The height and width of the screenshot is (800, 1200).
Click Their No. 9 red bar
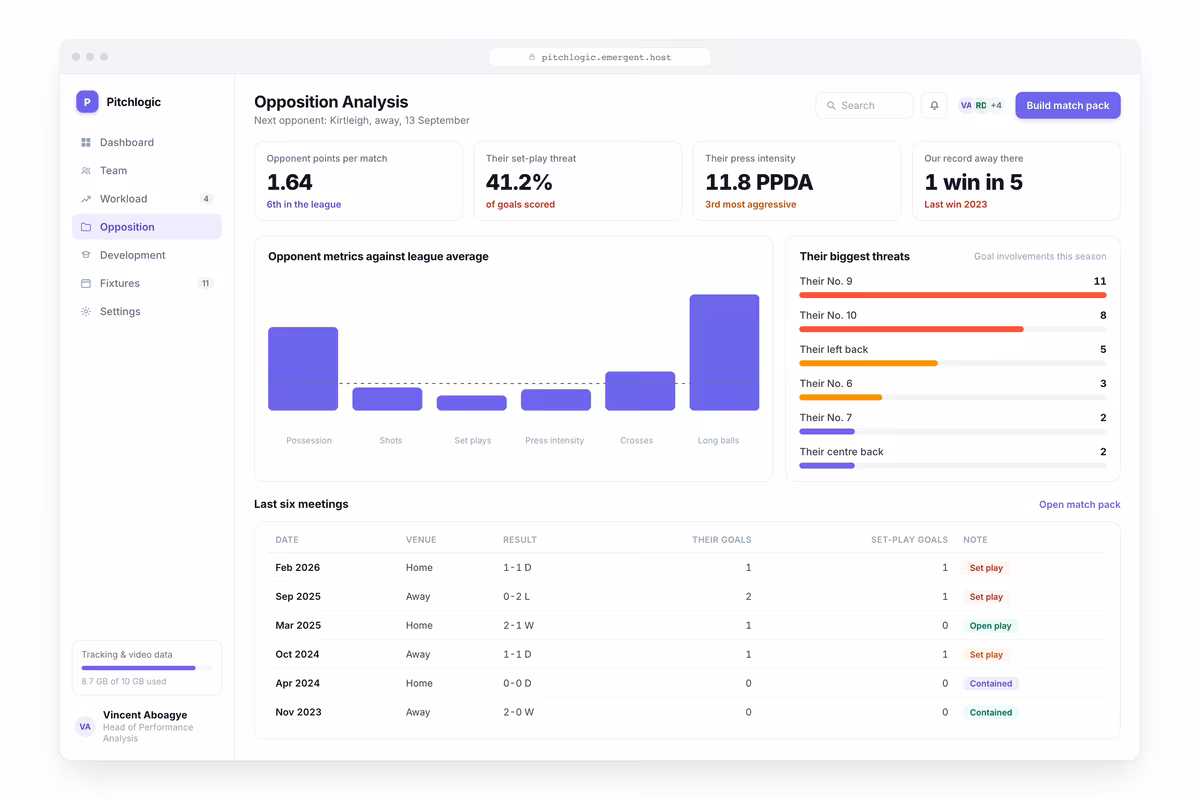point(953,295)
